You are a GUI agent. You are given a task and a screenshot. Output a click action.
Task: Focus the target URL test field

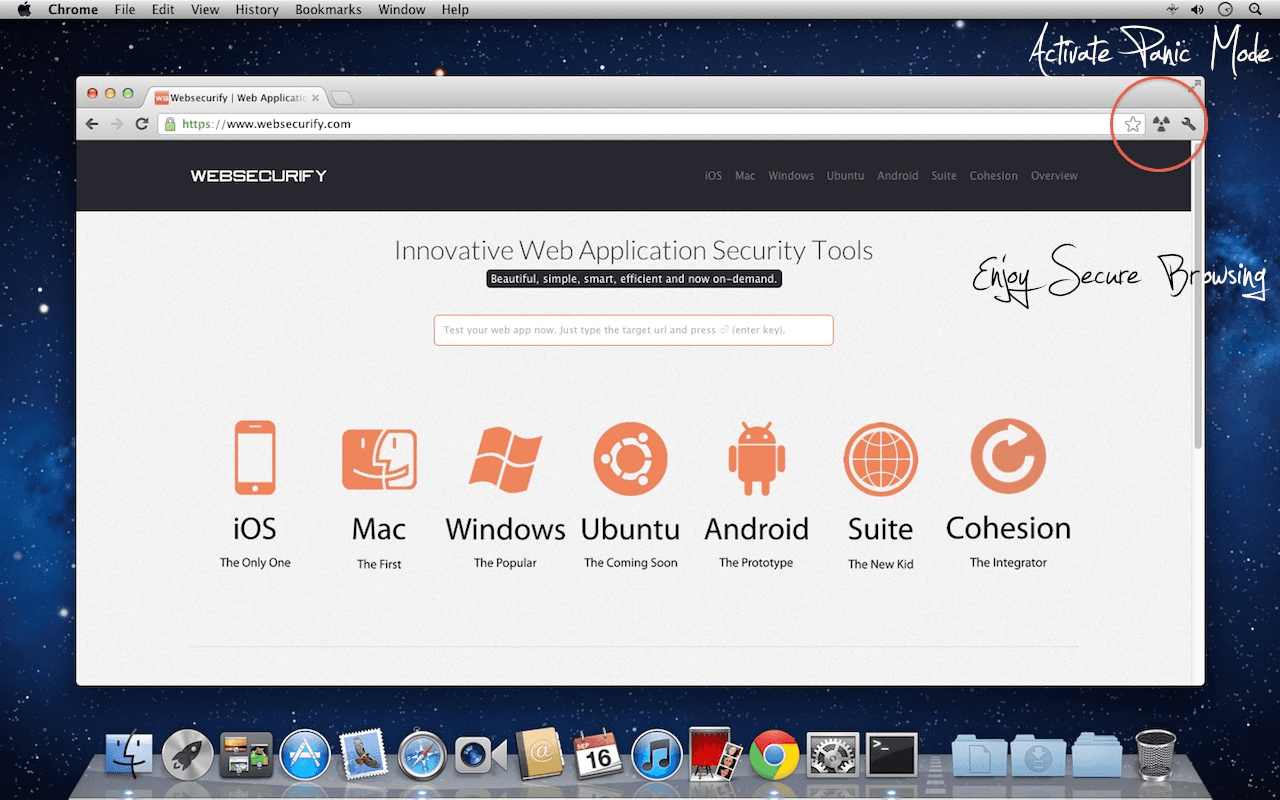click(633, 330)
